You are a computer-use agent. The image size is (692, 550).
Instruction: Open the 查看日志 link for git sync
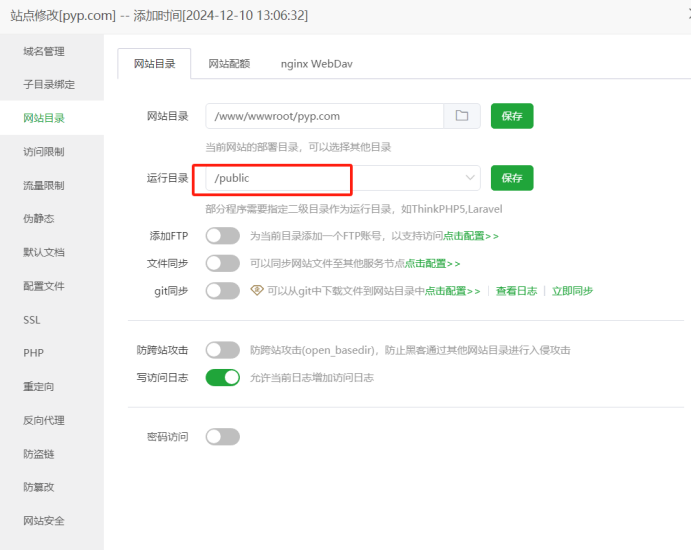click(x=516, y=291)
